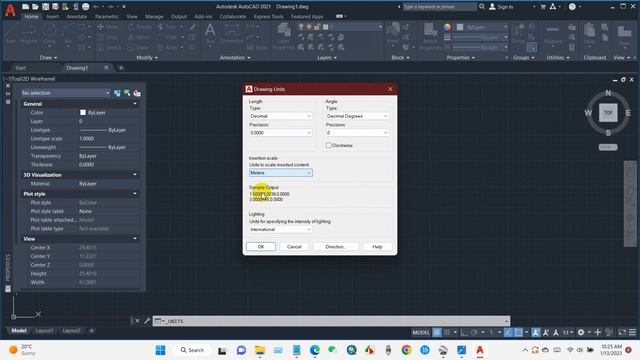Image resolution: width=640 pixels, height=360 pixels.
Task: Click Select Objects icon in Properties palette
Action: (x=127, y=93)
